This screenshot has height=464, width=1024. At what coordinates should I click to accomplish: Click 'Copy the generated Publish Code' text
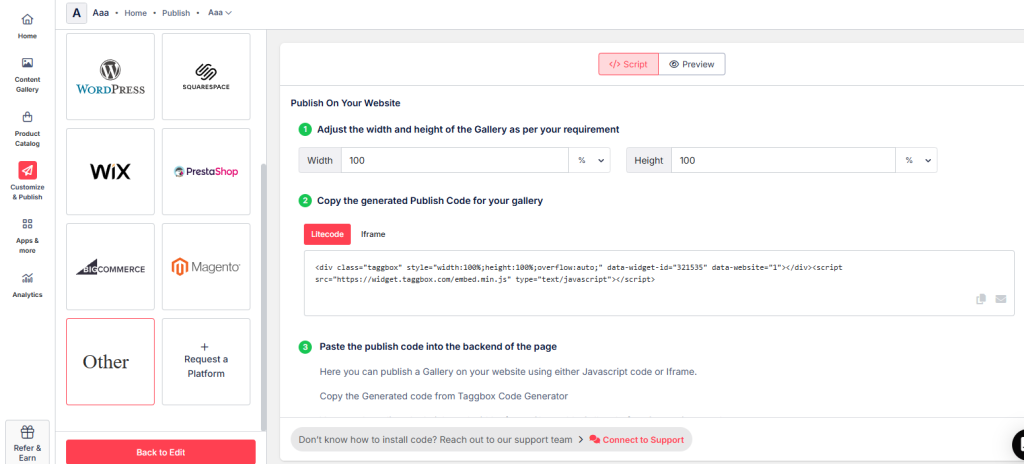tap(430, 201)
